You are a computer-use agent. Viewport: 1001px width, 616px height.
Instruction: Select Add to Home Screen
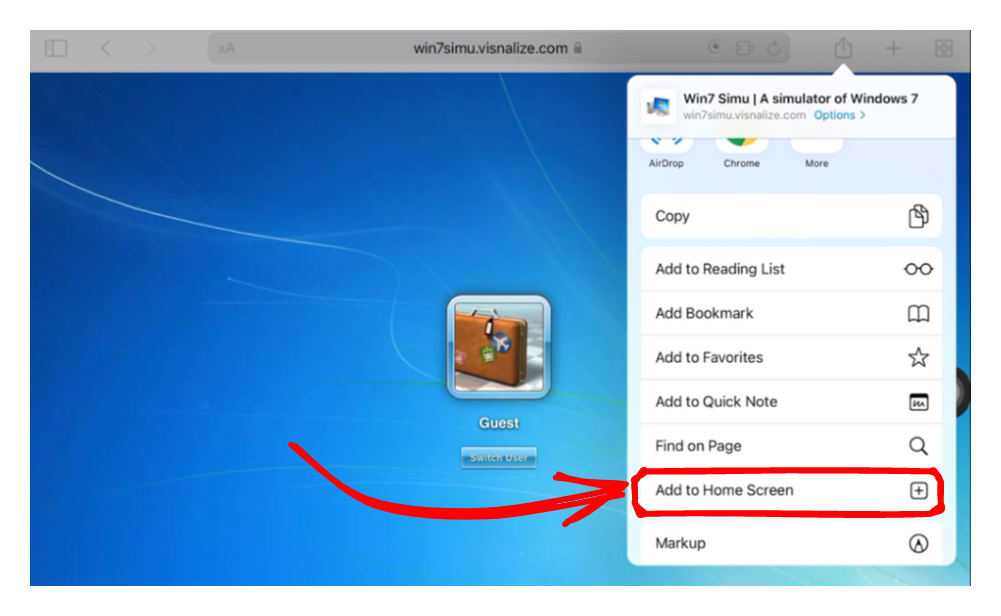click(791, 490)
